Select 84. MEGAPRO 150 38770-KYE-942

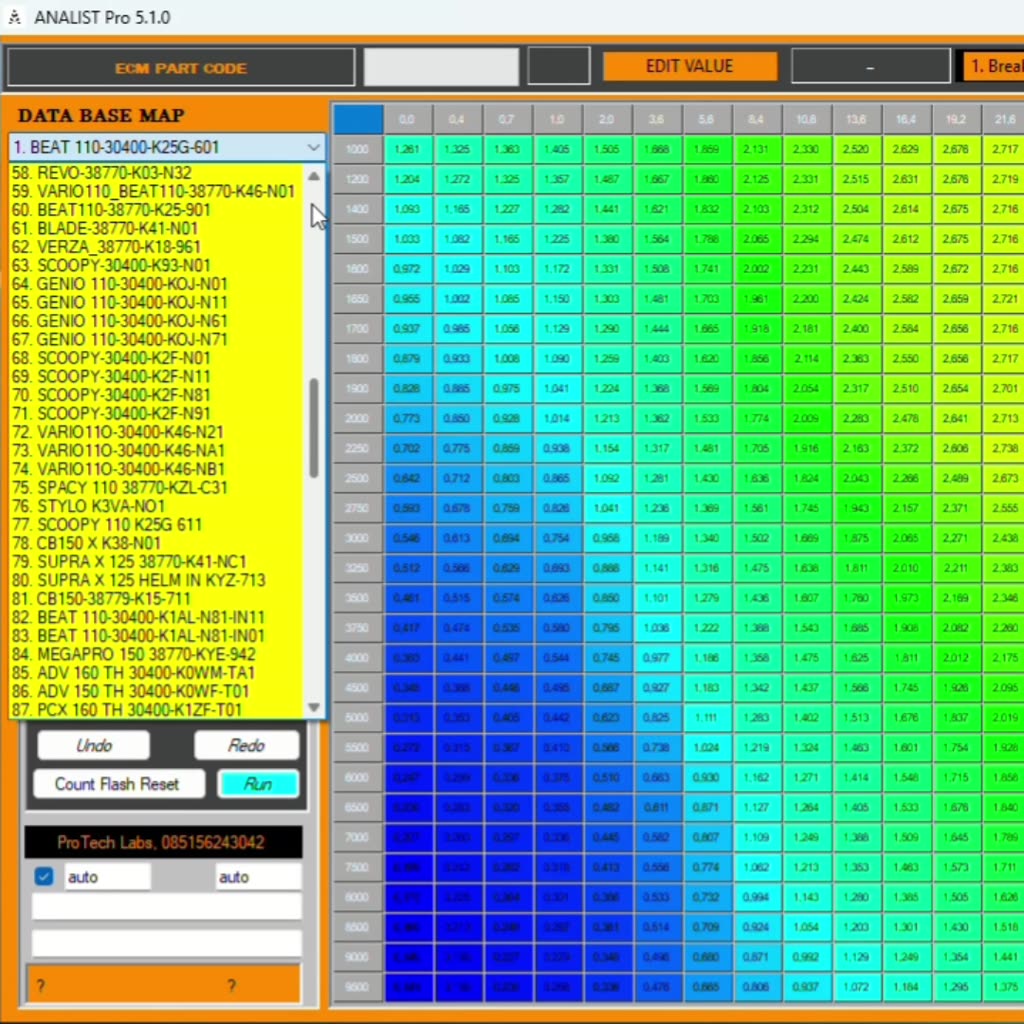tap(155, 654)
